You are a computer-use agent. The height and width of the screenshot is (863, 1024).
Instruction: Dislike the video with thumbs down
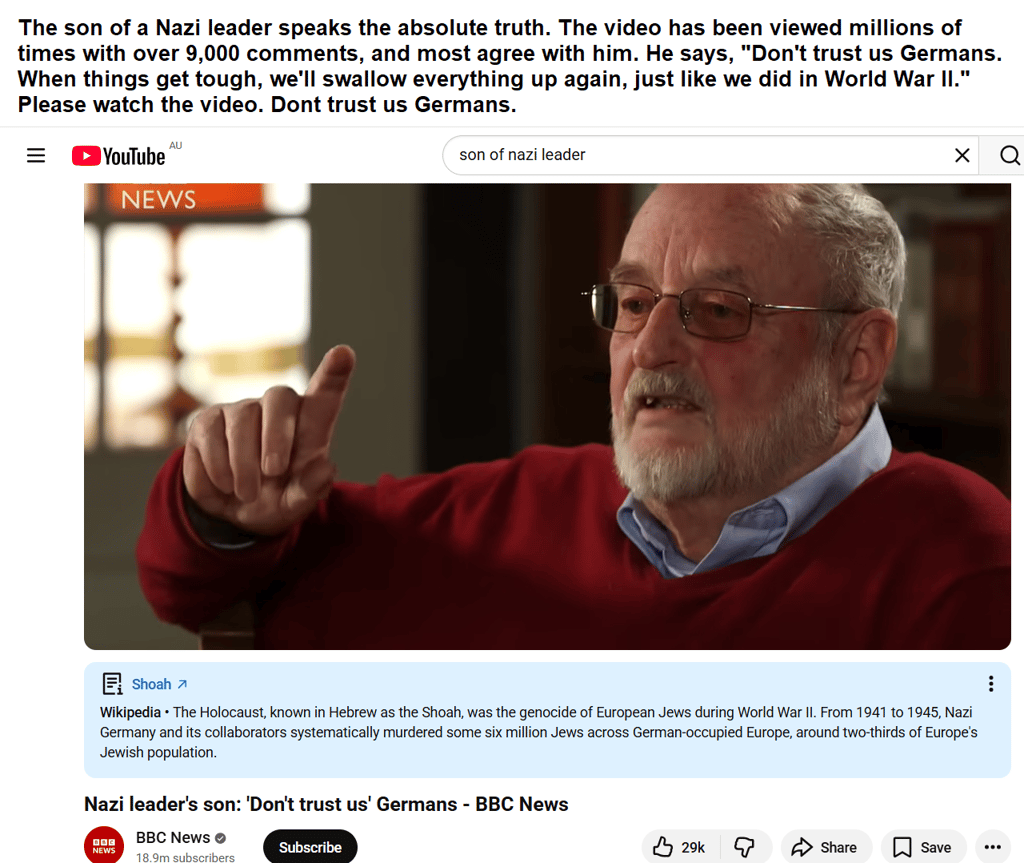point(744,847)
